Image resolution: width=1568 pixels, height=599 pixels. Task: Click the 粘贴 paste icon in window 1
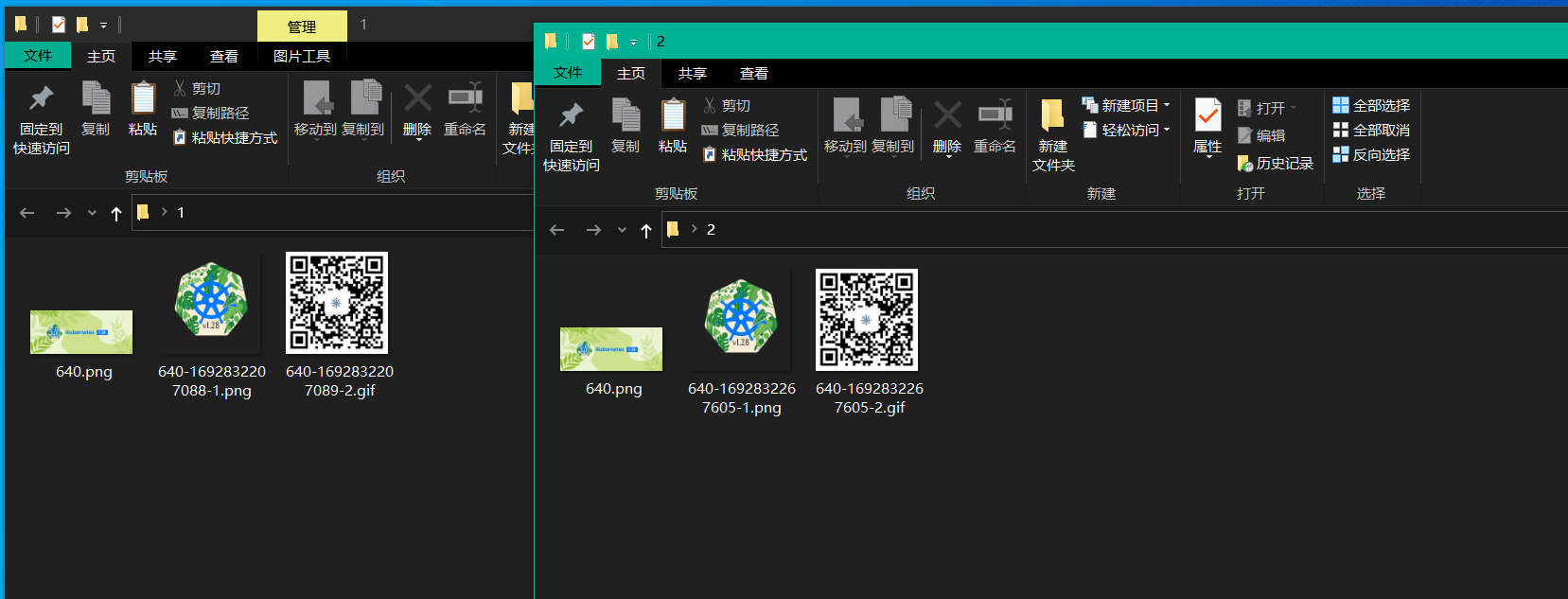click(143, 109)
